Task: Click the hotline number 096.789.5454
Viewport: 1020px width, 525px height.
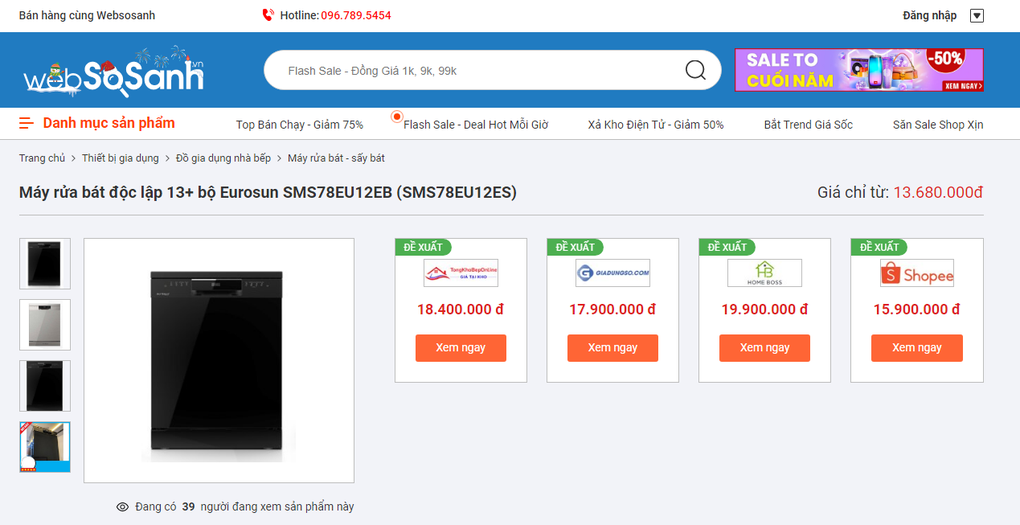Action: 356,16
